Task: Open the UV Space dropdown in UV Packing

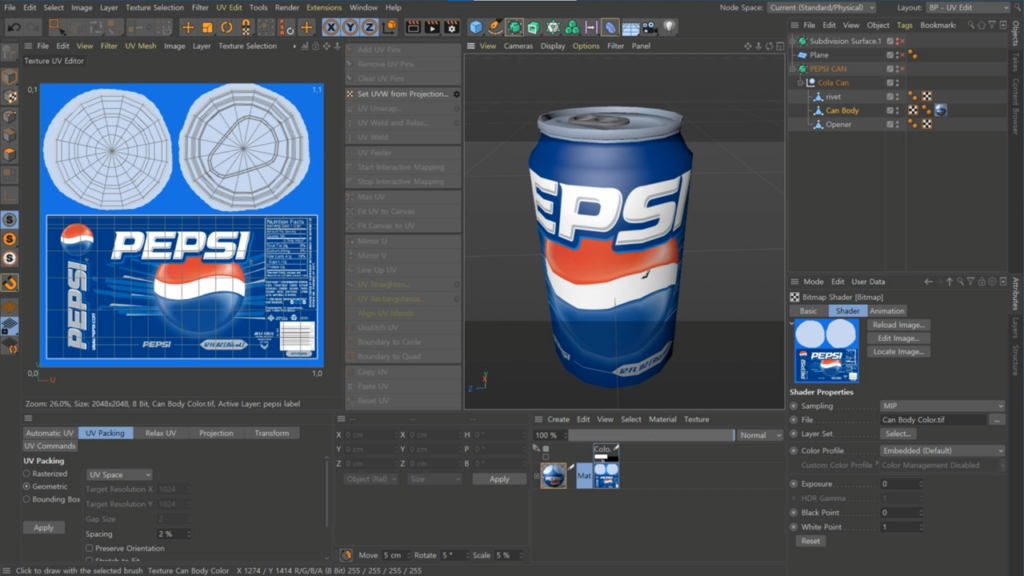Action: click(x=119, y=475)
